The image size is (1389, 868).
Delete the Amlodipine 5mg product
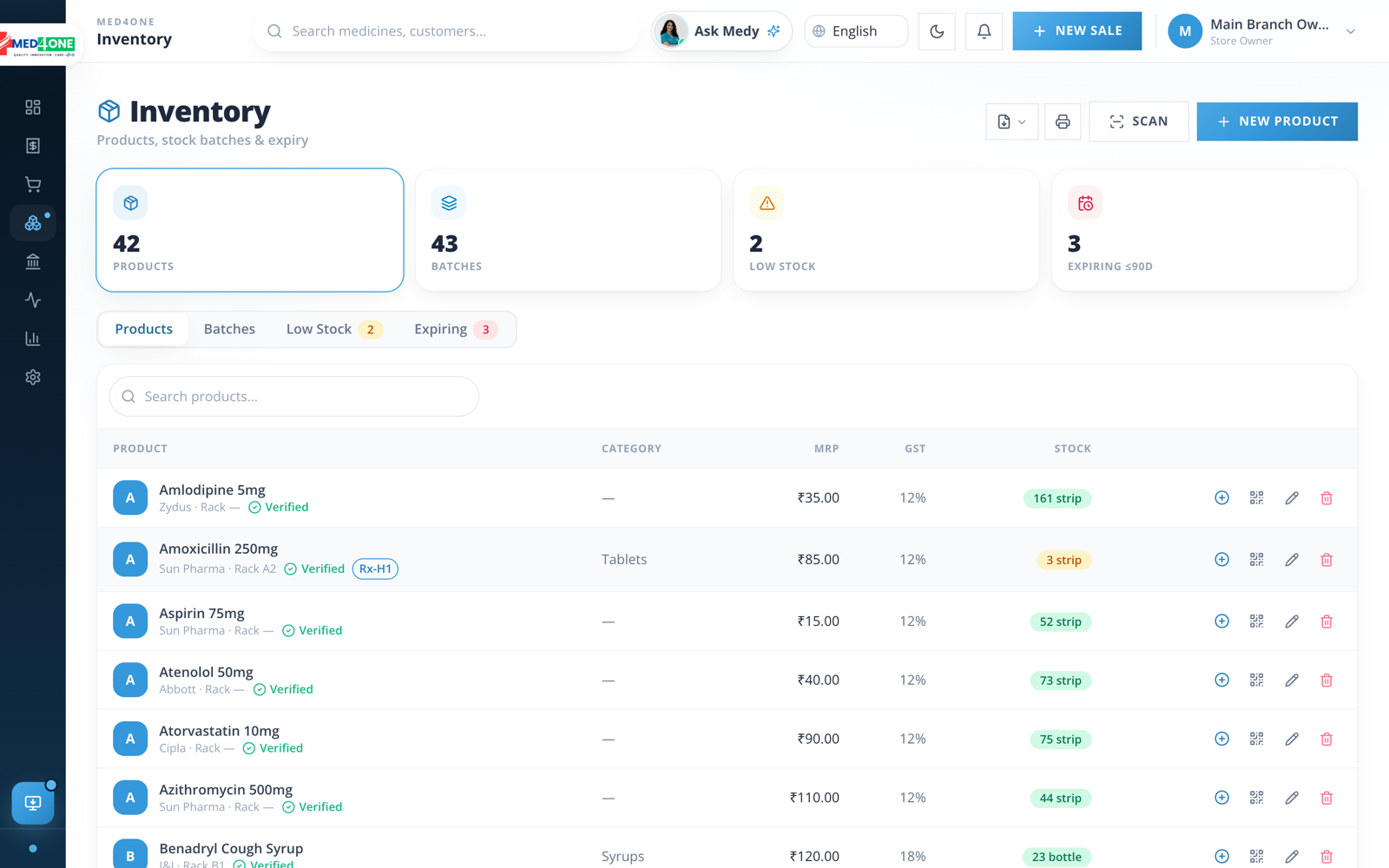click(1326, 497)
